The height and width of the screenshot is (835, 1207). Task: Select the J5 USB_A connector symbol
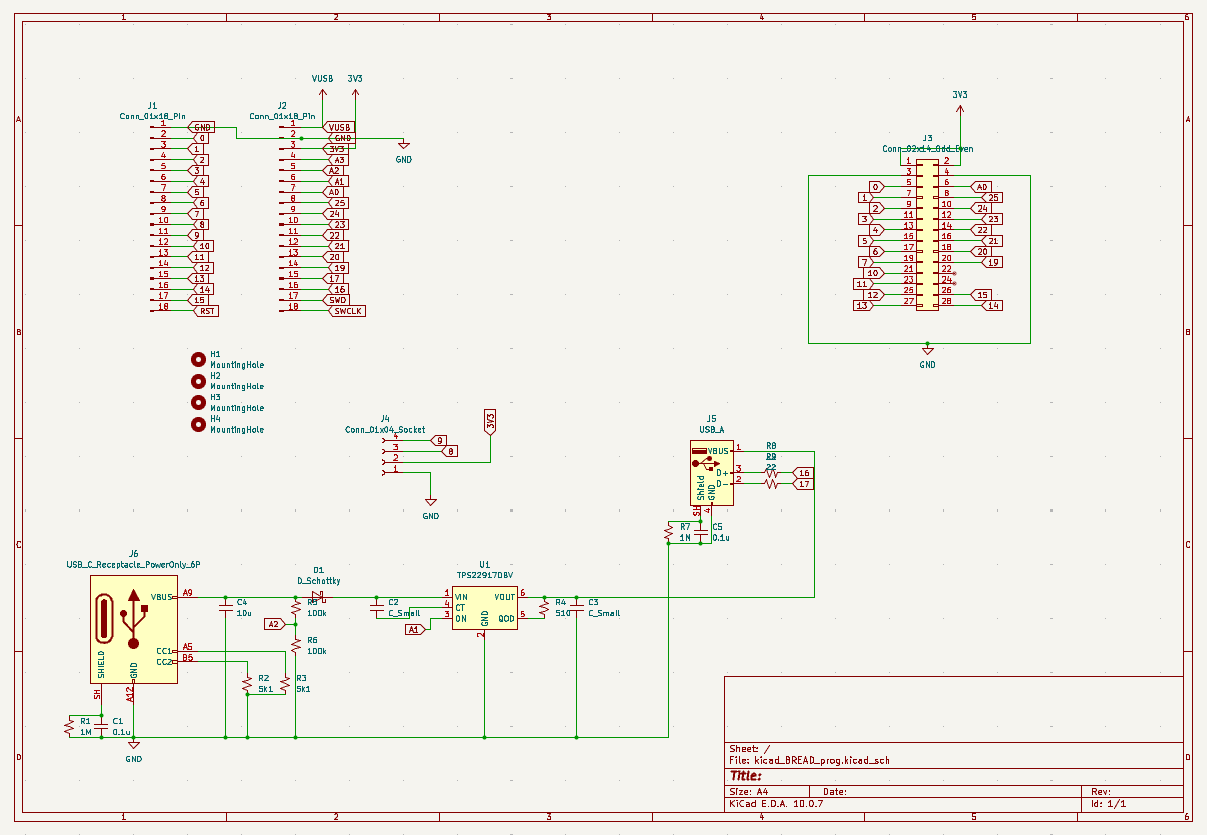coord(712,473)
